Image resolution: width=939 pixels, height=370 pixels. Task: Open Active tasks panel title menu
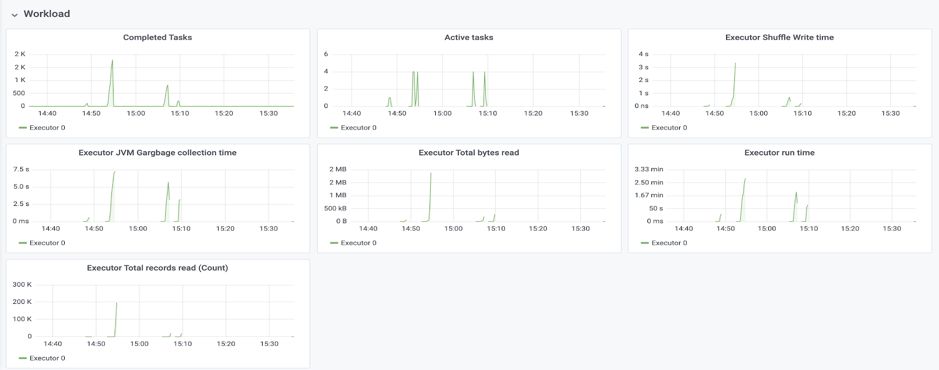[469, 37]
